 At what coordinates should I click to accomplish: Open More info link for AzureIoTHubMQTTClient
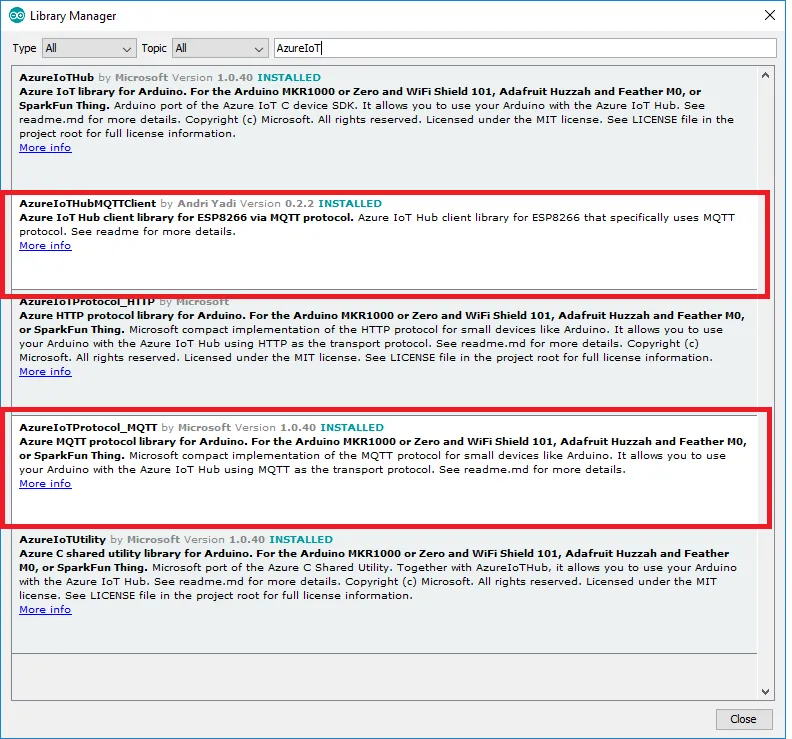click(45, 246)
